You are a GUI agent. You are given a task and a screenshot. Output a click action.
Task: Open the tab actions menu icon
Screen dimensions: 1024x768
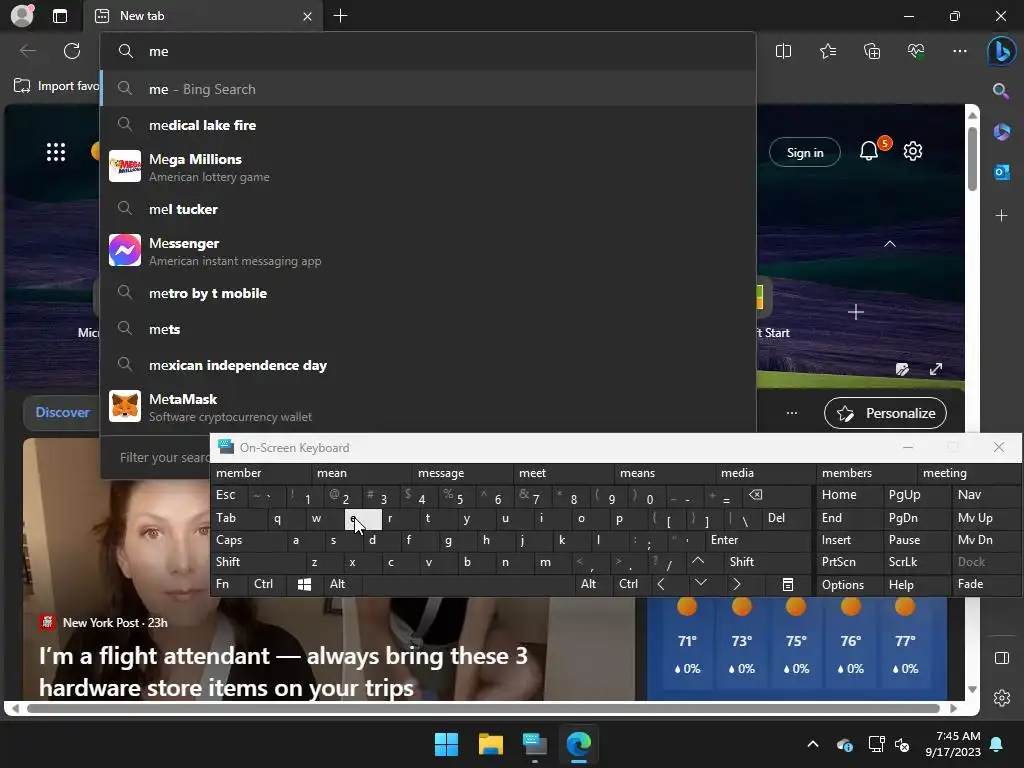tap(60, 16)
